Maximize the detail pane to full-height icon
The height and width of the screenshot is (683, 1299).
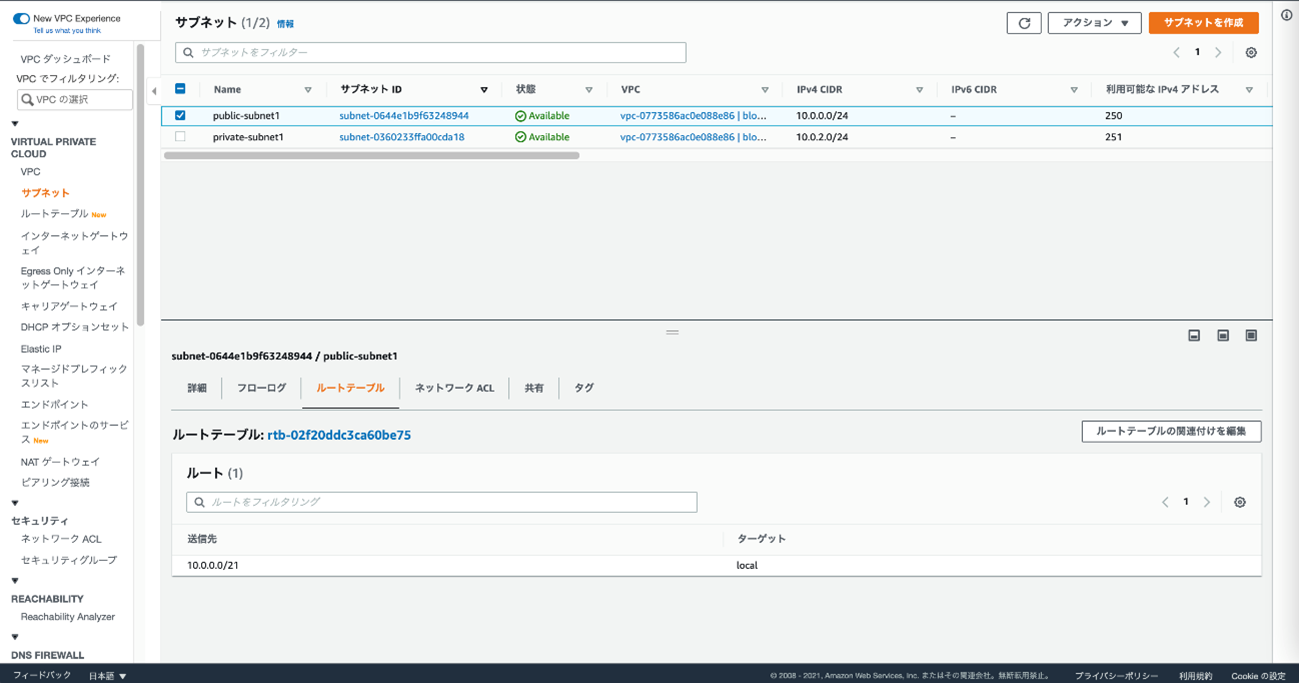click(x=1251, y=336)
